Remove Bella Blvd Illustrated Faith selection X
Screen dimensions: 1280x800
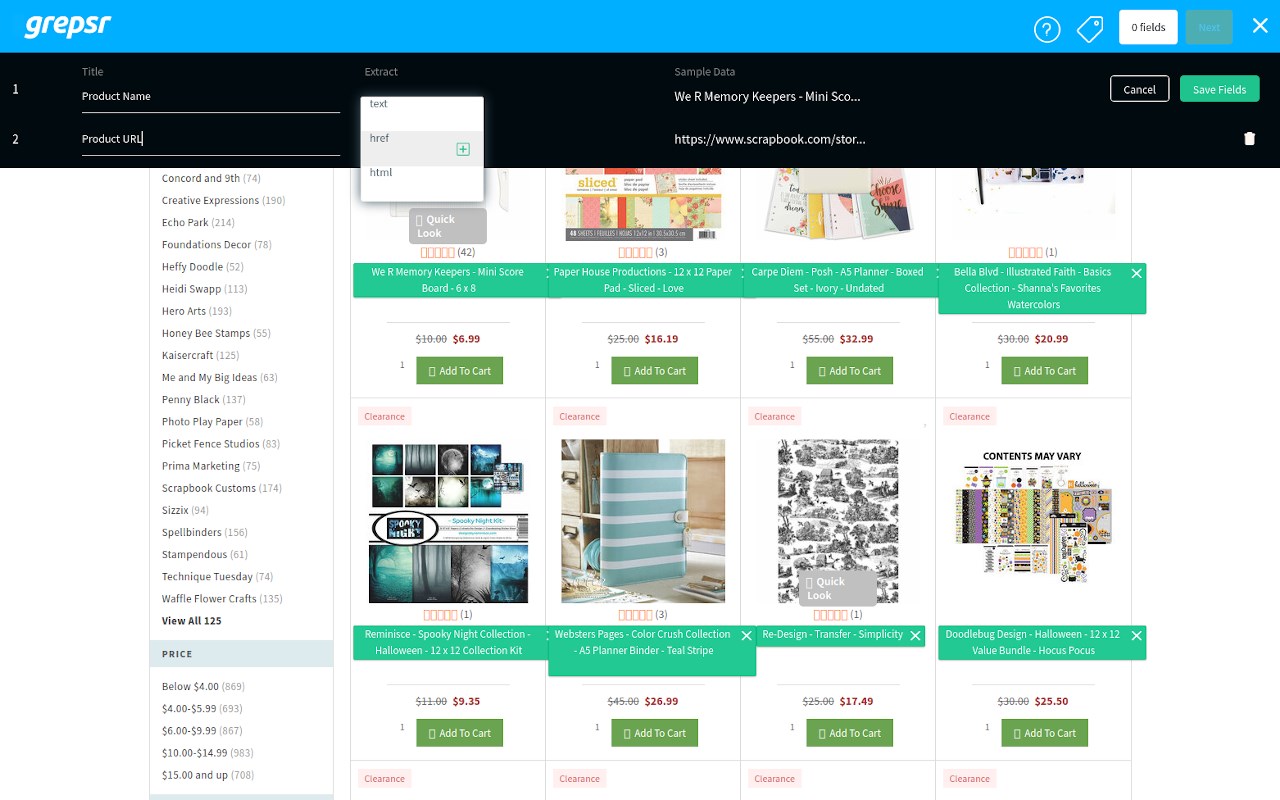(x=1136, y=273)
